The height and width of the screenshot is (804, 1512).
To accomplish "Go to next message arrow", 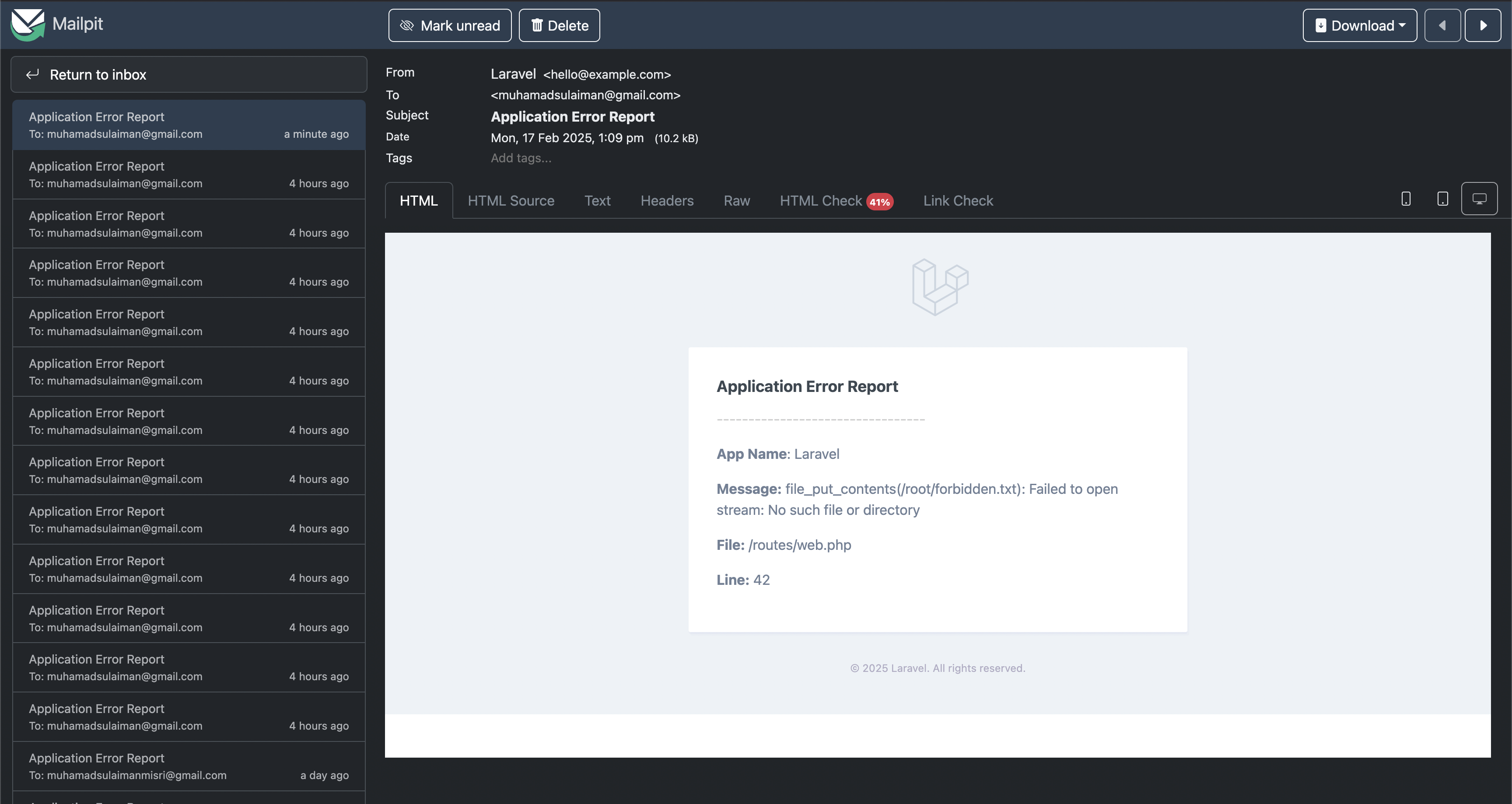I will click(x=1483, y=25).
